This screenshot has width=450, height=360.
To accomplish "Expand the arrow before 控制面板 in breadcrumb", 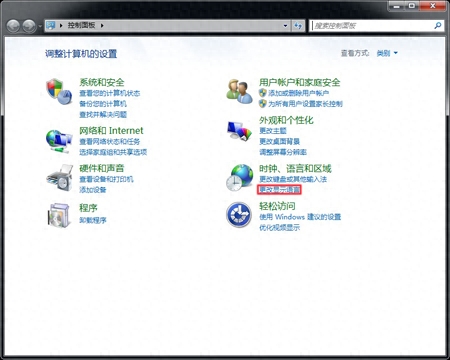I will 61,25.
